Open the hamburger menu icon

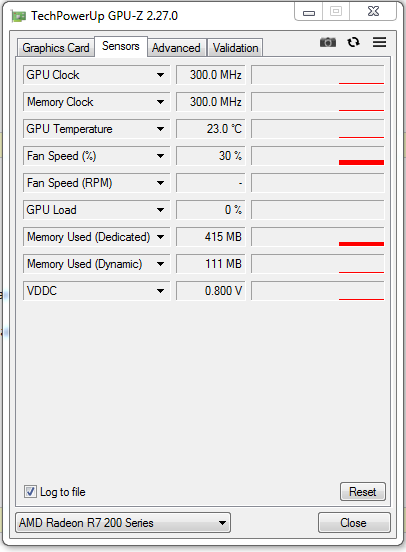379,42
